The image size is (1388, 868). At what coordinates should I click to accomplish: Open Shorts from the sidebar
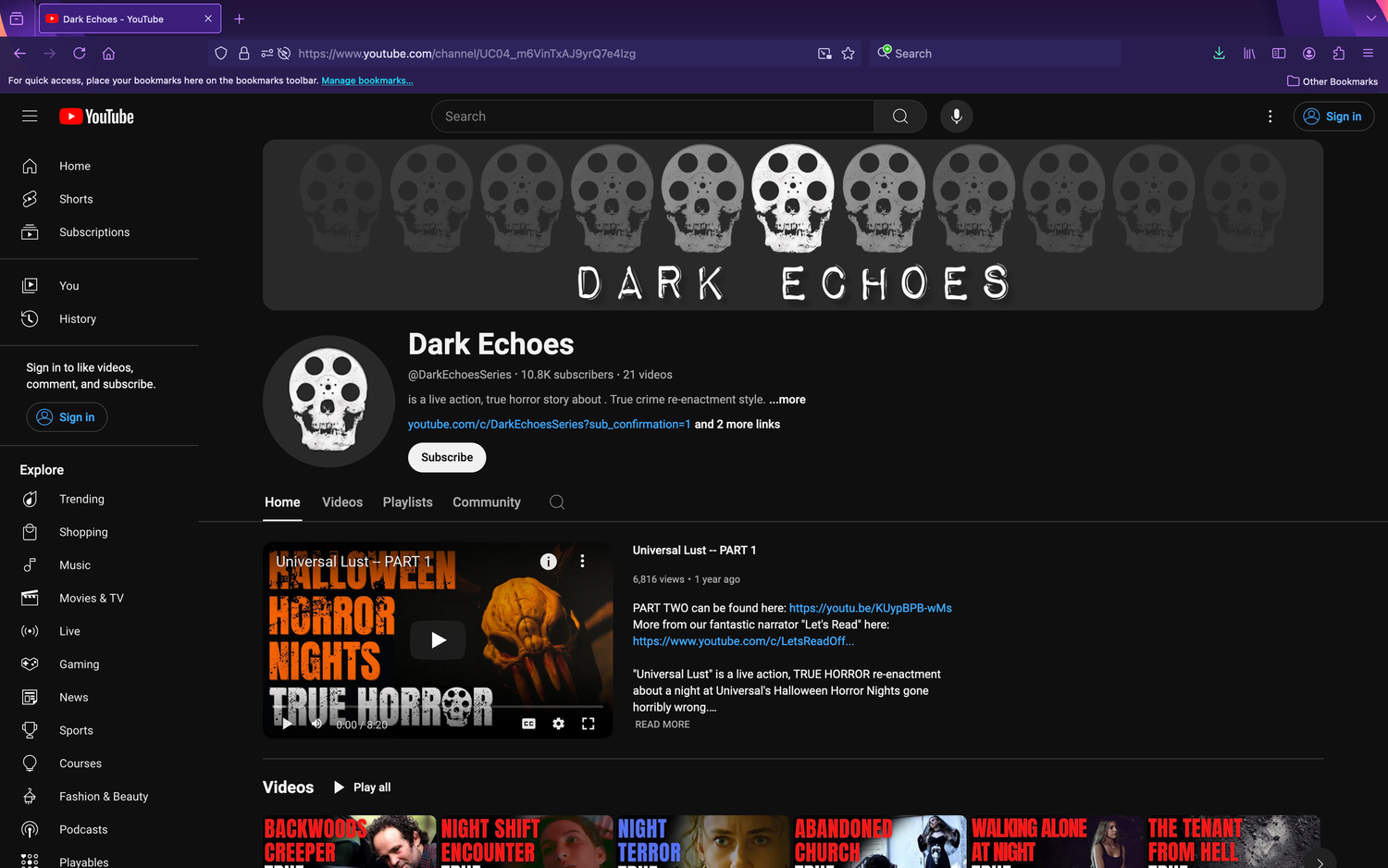pos(99,199)
